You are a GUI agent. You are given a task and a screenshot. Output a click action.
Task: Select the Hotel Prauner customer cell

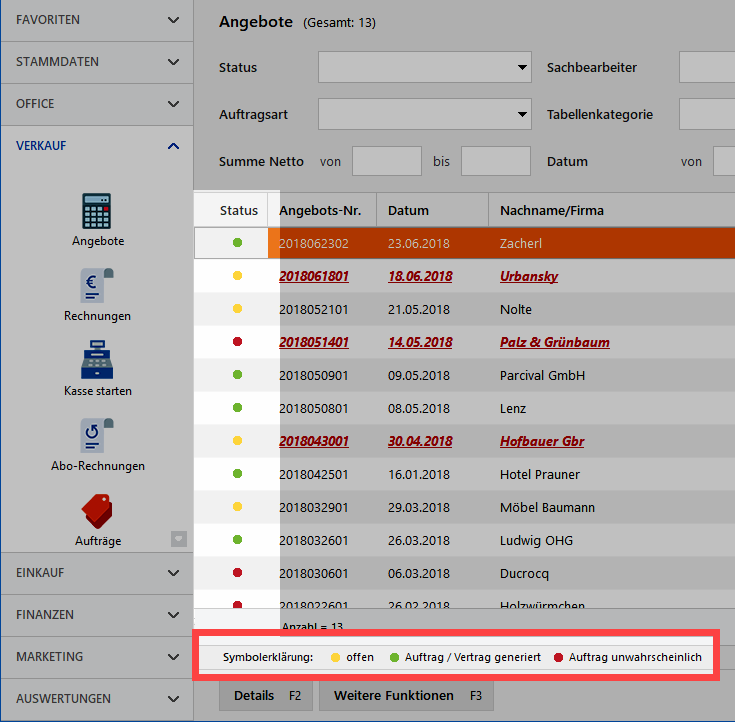(540, 474)
